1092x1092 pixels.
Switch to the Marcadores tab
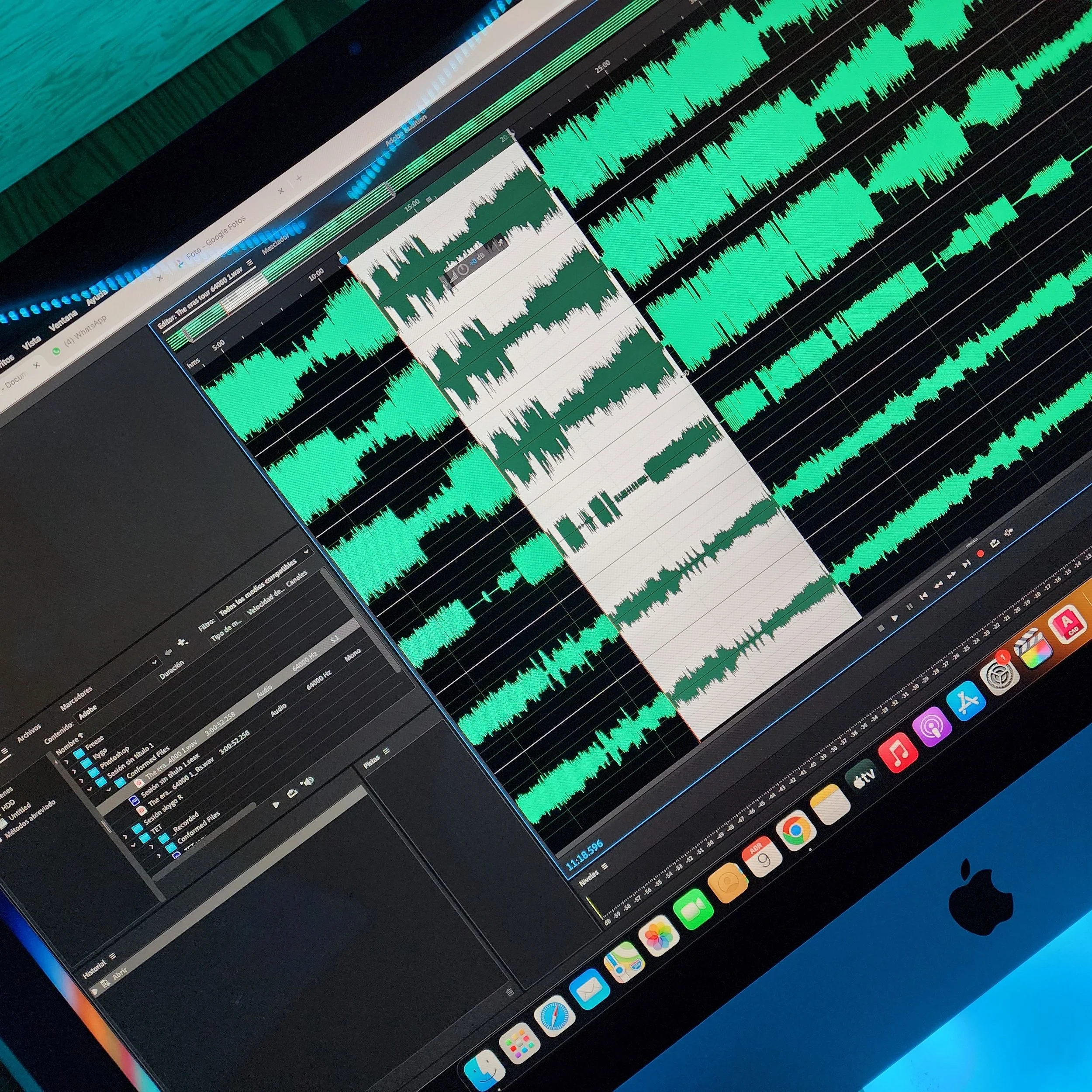tap(76, 698)
